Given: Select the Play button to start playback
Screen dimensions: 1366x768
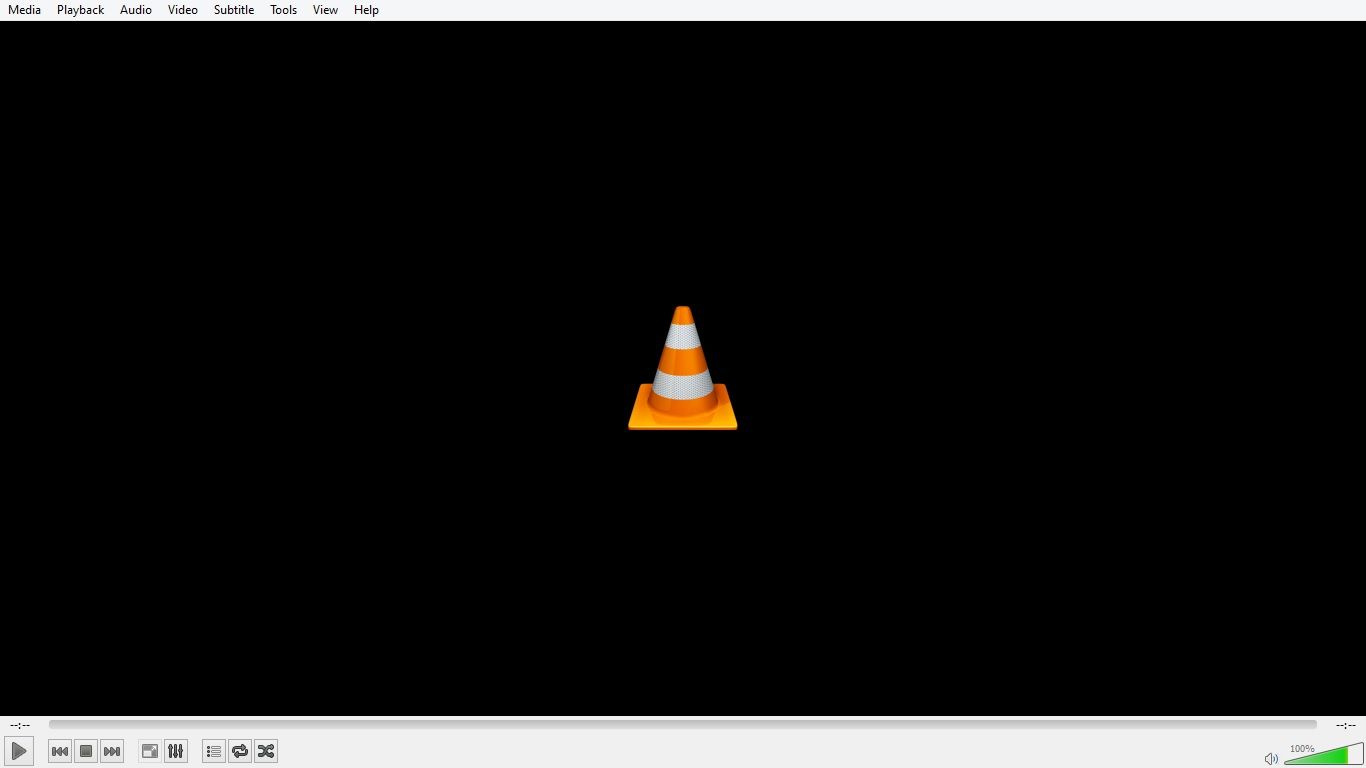Looking at the screenshot, I should 19,751.
